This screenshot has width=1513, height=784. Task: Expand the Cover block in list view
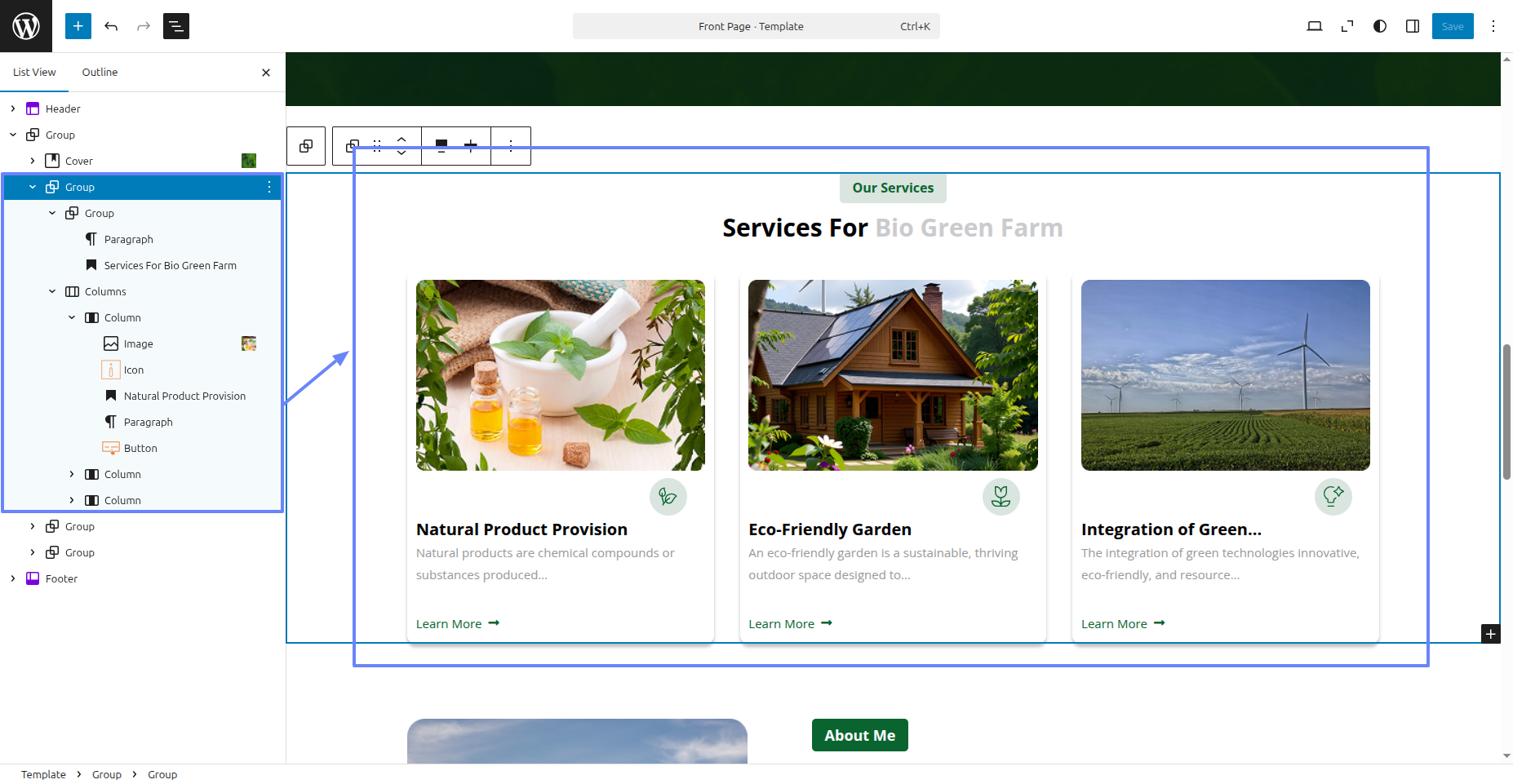(33, 161)
